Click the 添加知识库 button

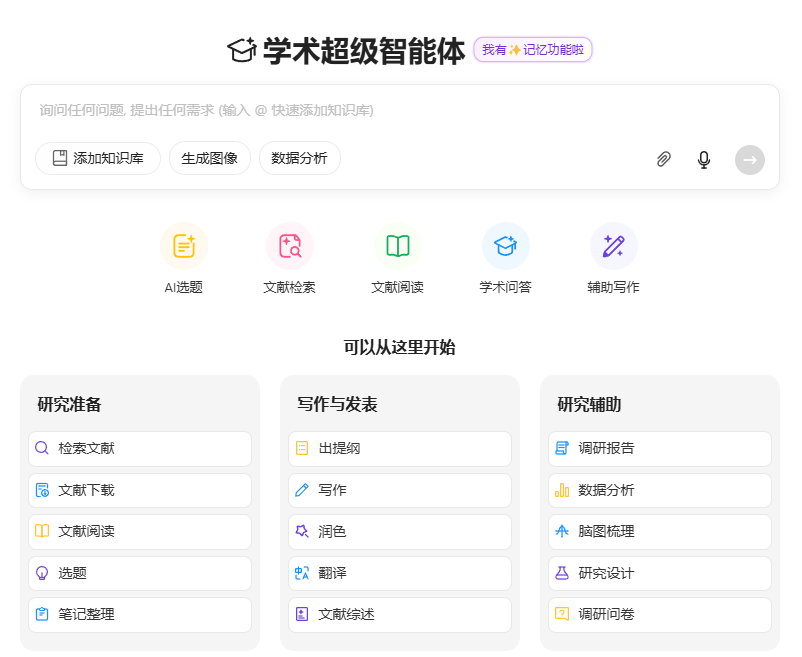[x=98, y=158]
